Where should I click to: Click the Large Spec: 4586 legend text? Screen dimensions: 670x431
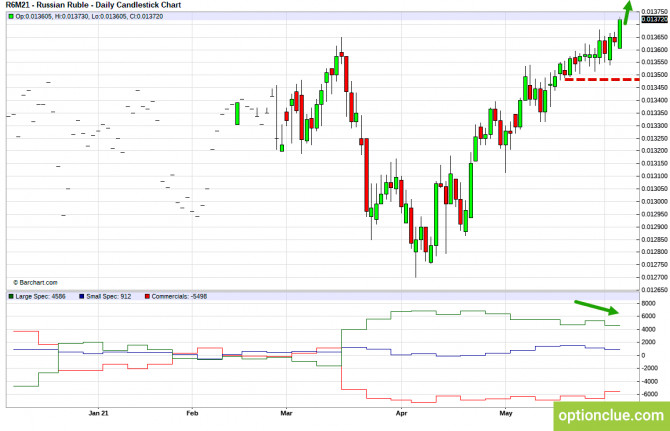click(41, 296)
